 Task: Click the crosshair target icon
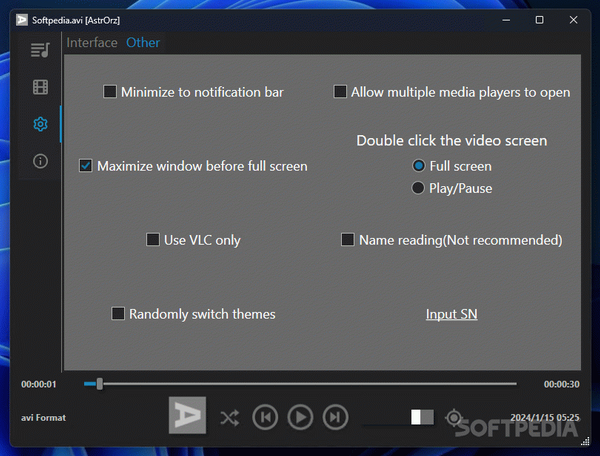454,417
